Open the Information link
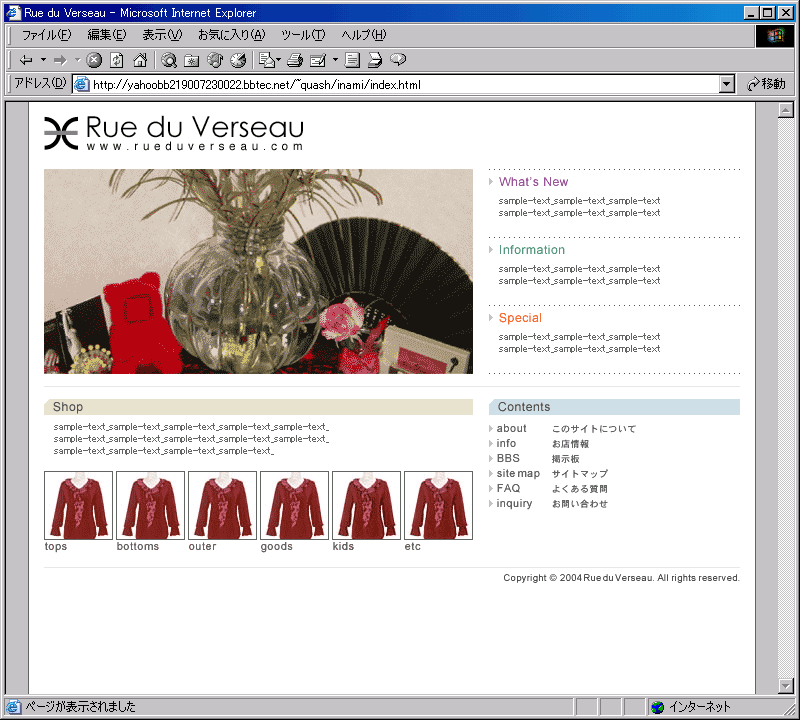Screen dimensions: 800x720 pyautogui.click(x=532, y=250)
